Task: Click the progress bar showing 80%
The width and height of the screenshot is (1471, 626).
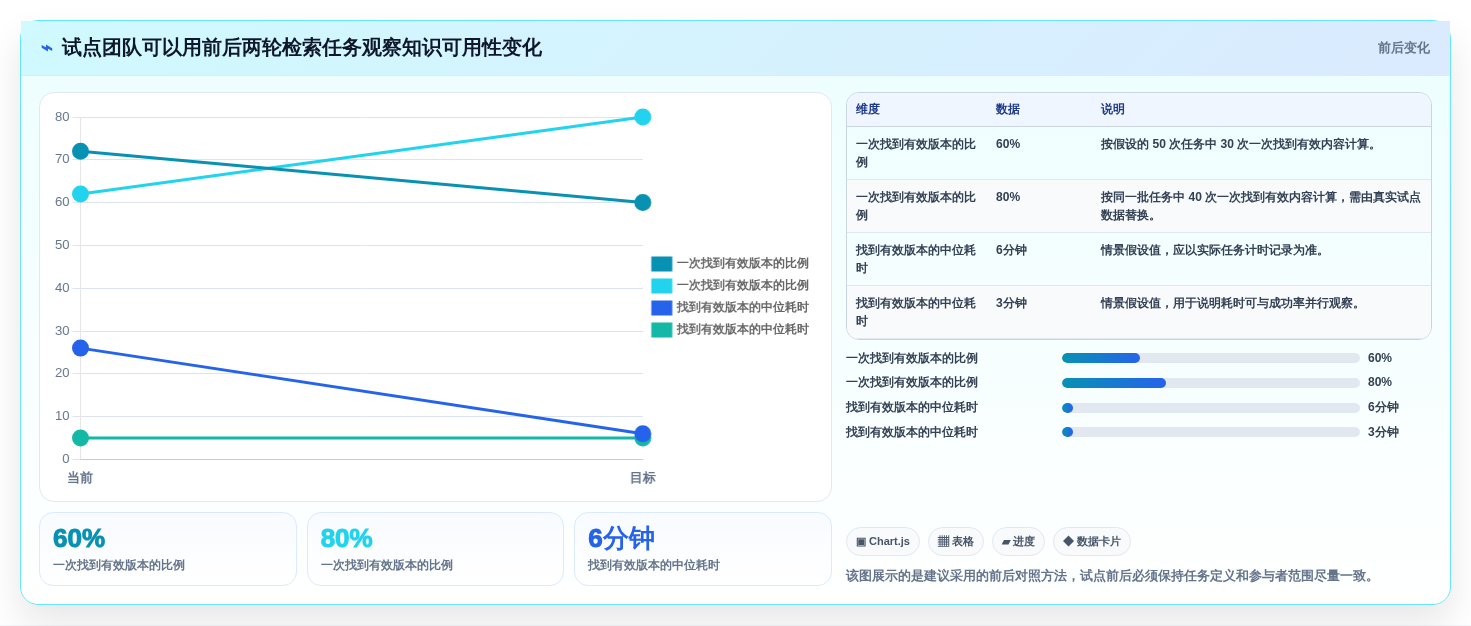Action: pos(1211,383)
